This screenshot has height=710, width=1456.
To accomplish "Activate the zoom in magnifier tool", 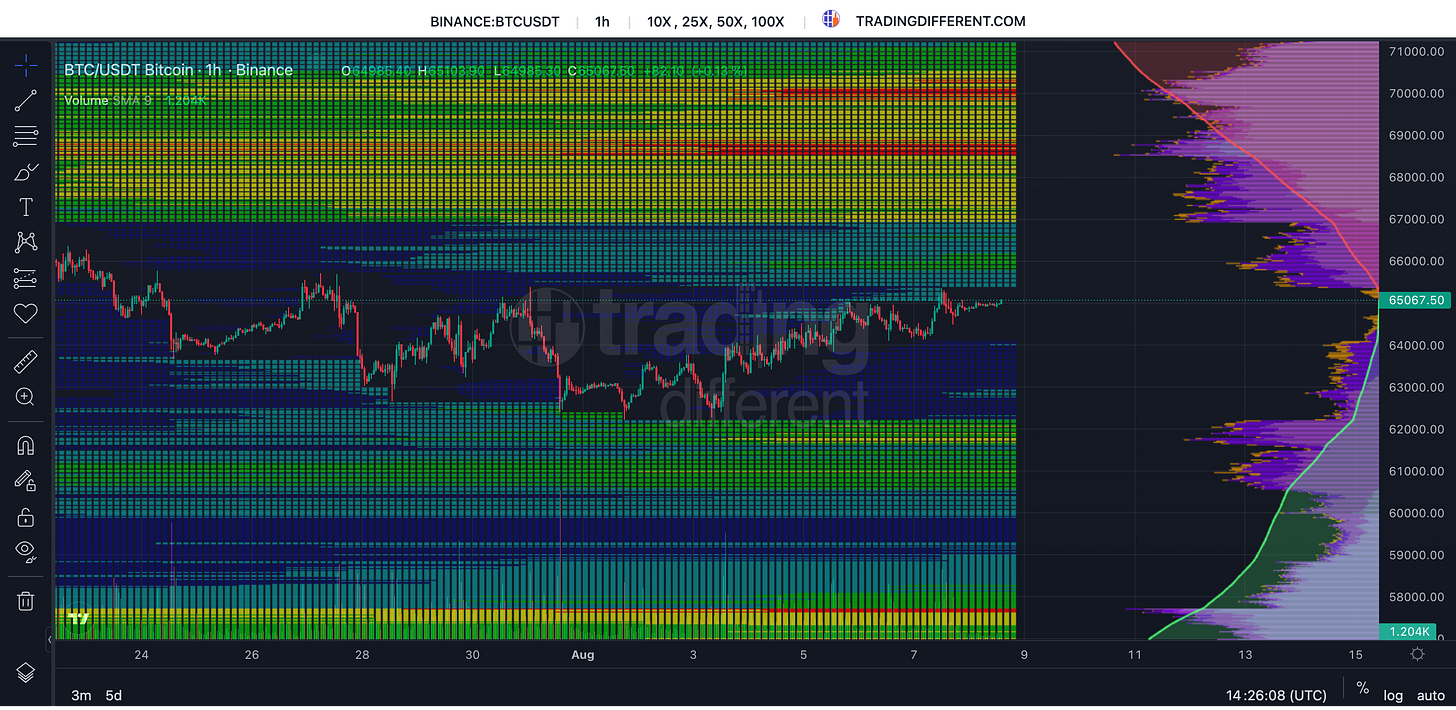I will tap(25, 397).
